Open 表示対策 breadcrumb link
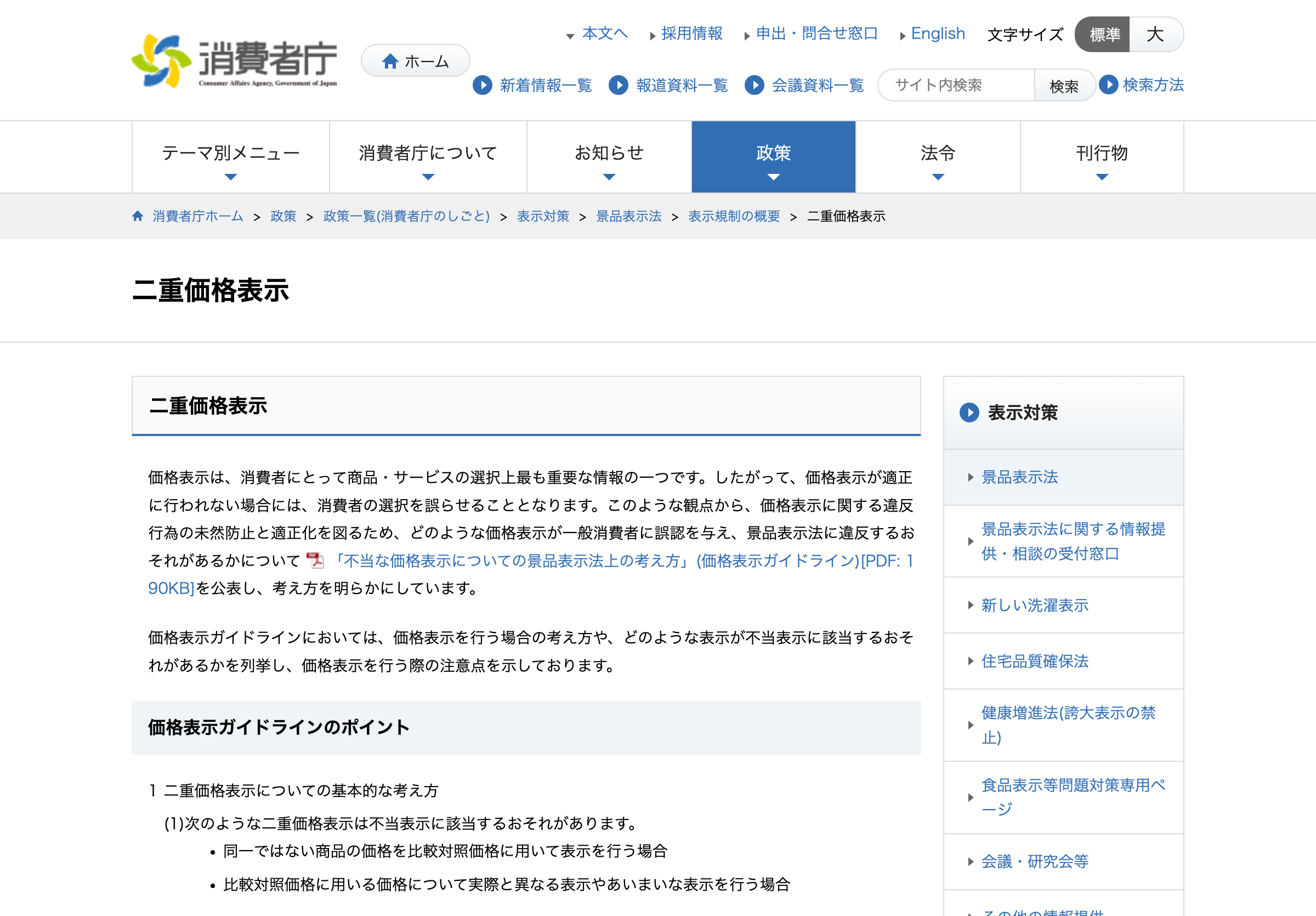The width and height of the screenshot is (1316, 916). pos(543,216)
